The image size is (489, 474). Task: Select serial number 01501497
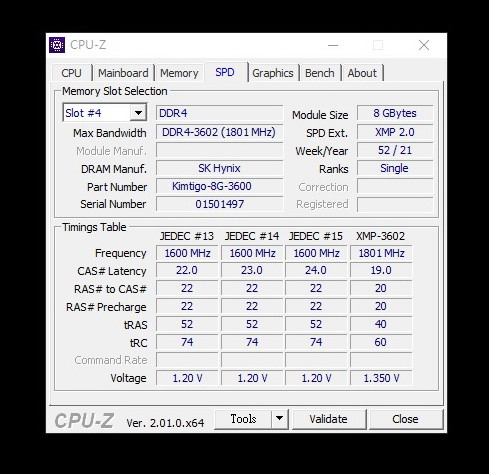tap(219, 204)
